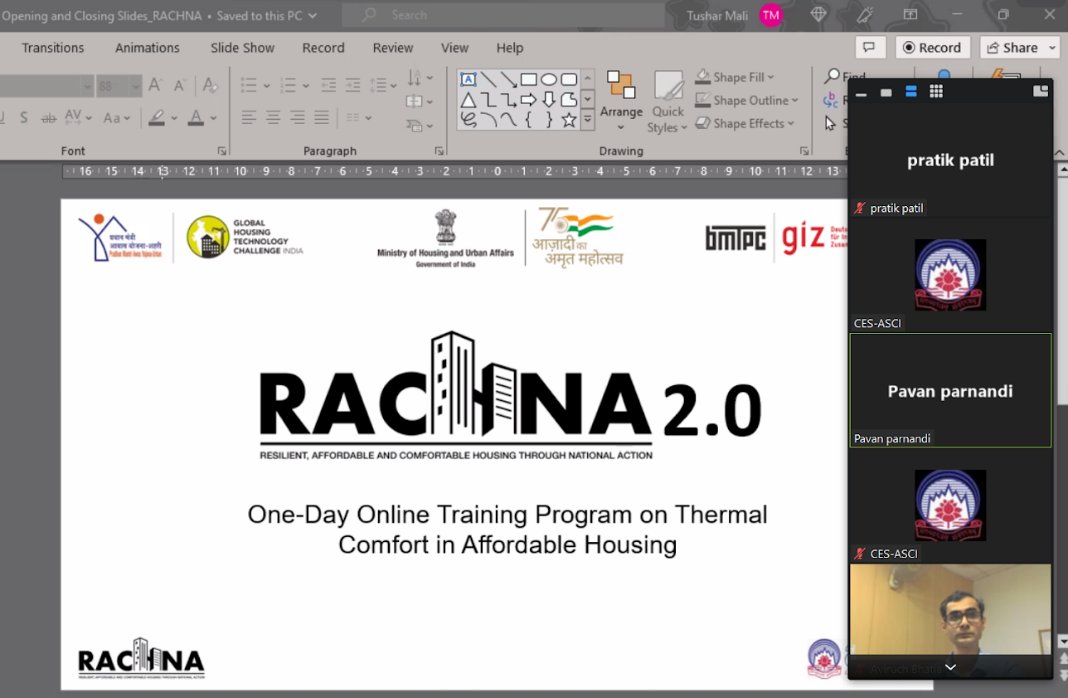This screenshot has width=1068, height=698.
Task: Select the down arrow block shape
Action: [x=549, y=100]
